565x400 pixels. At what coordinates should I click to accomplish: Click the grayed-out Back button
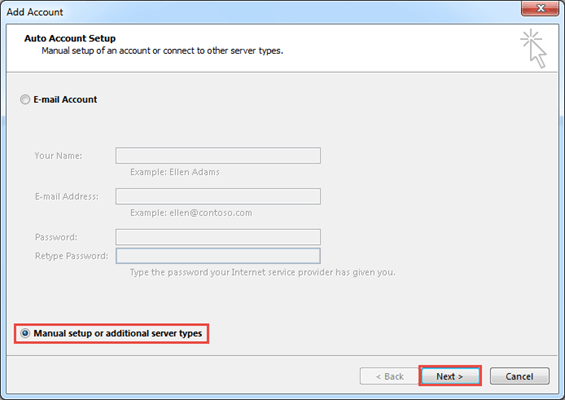(389, 376)
